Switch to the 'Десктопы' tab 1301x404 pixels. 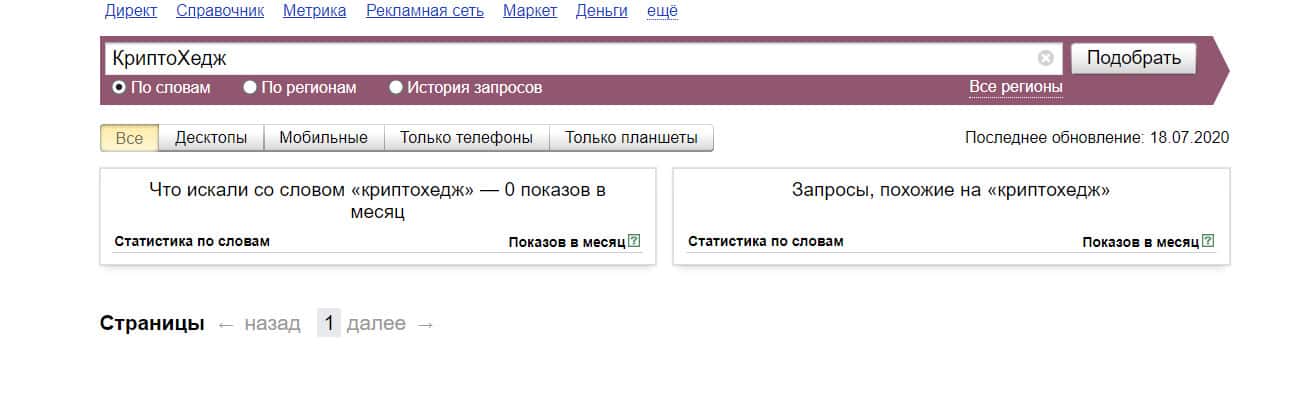(211, 138)
